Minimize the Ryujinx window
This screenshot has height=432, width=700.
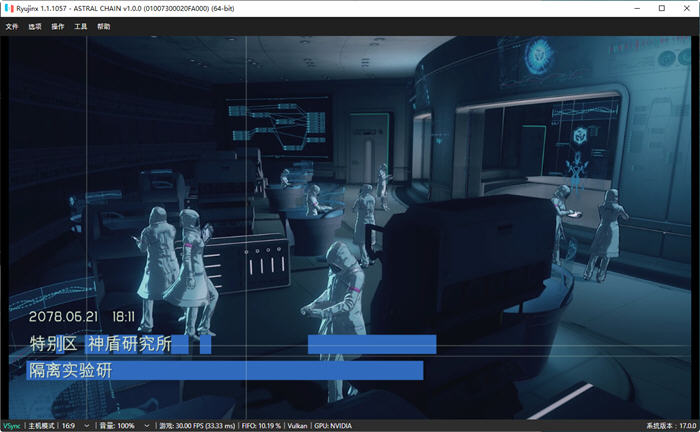click(x=637, y=8)
